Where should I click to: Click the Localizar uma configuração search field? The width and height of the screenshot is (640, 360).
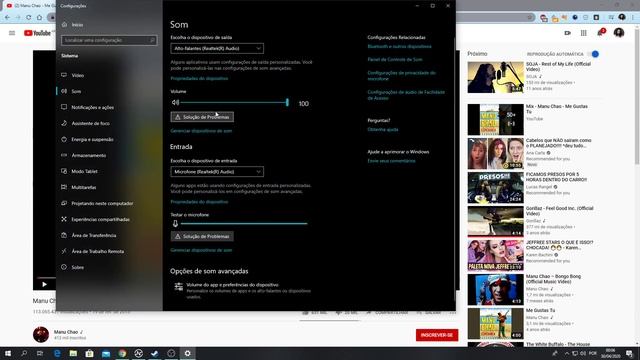(x=109, y=40)
